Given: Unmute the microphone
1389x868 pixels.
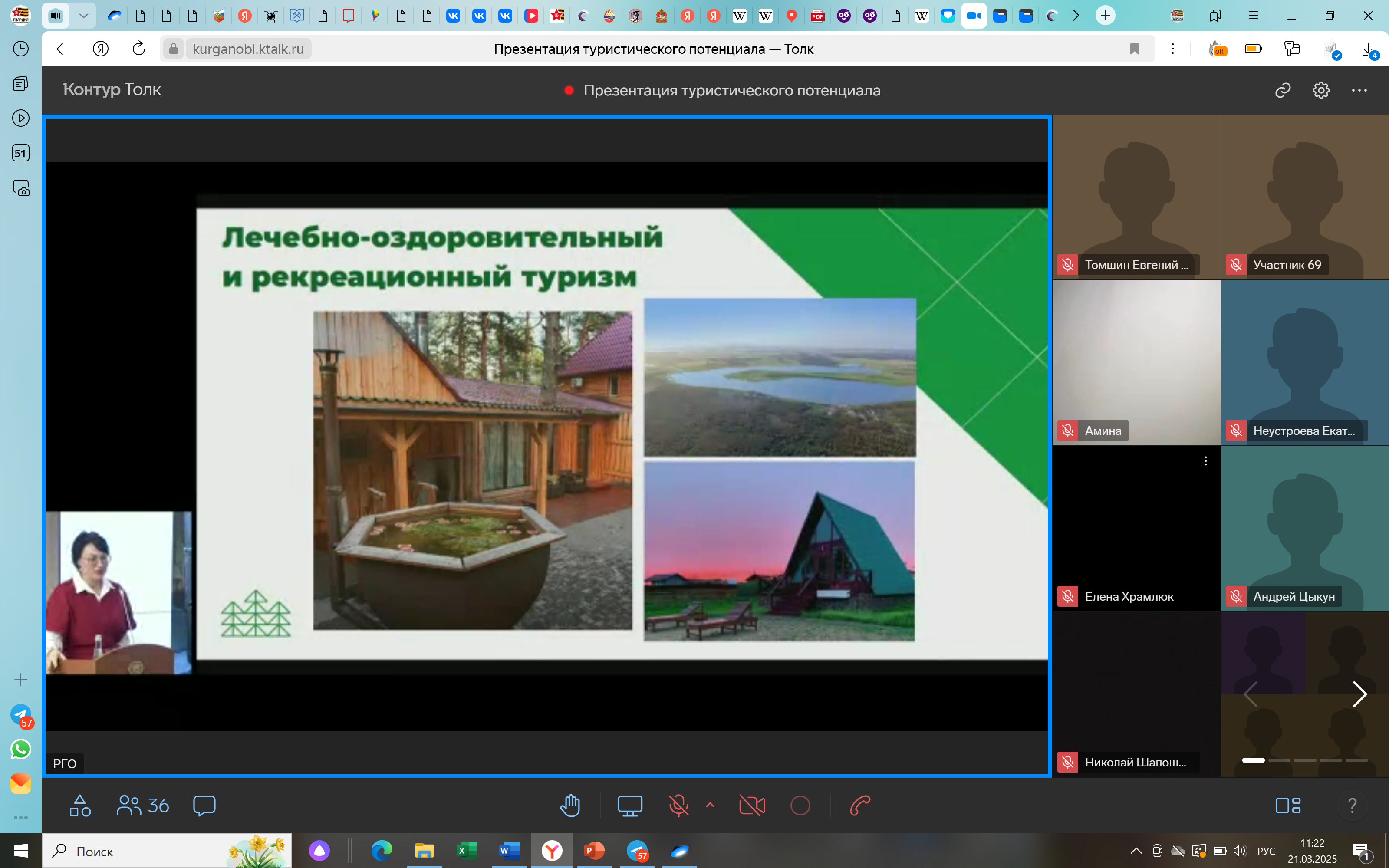Looking at the screenshot, I should pyautogui.click(x=678, y=806).
